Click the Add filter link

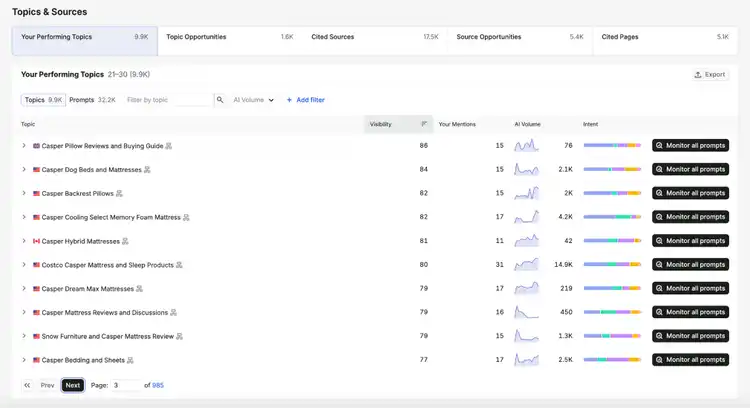[x=305, y=100]
